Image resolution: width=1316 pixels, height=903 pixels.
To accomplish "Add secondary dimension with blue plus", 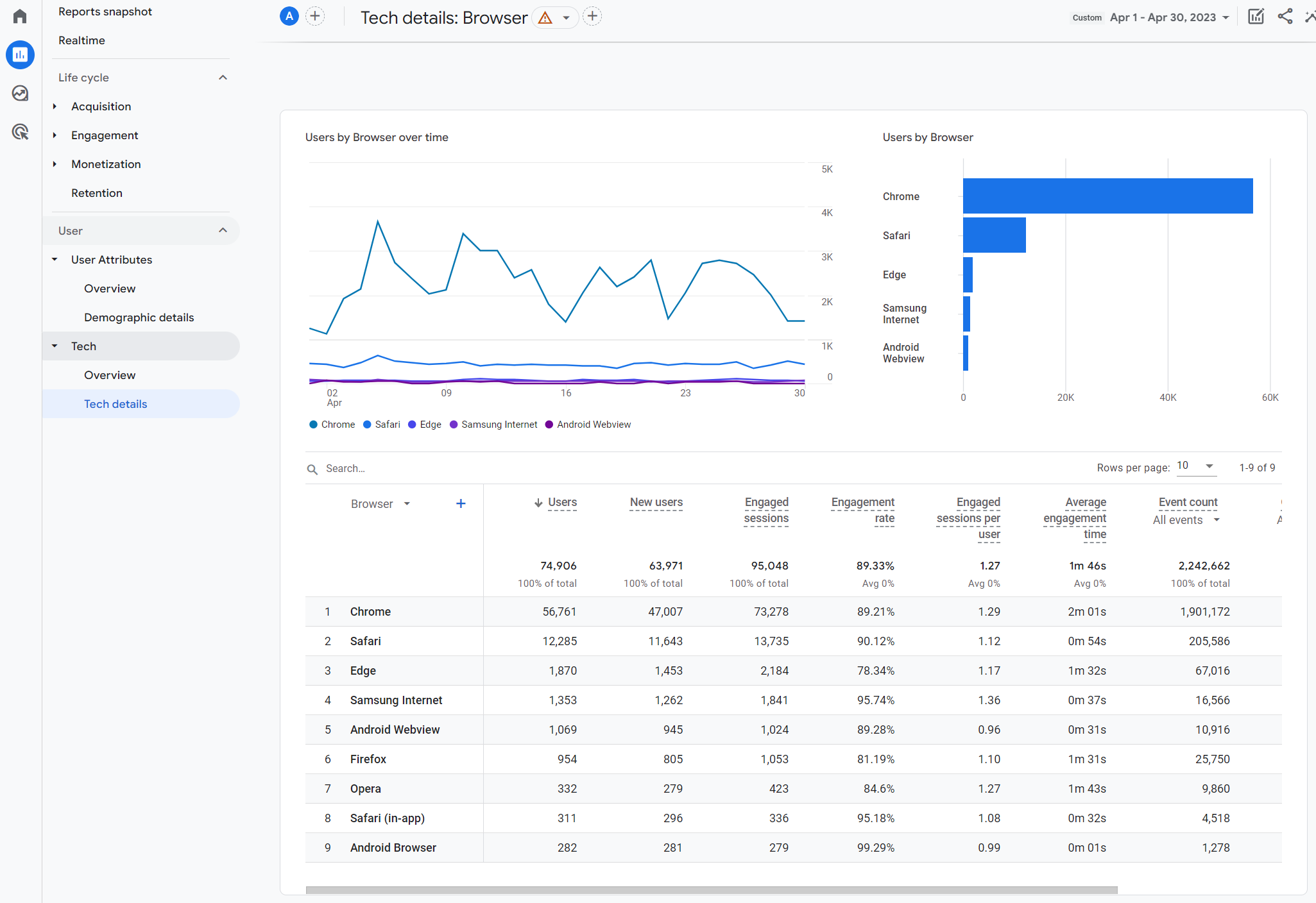I will pyautogui.click(x=460, y=503).
